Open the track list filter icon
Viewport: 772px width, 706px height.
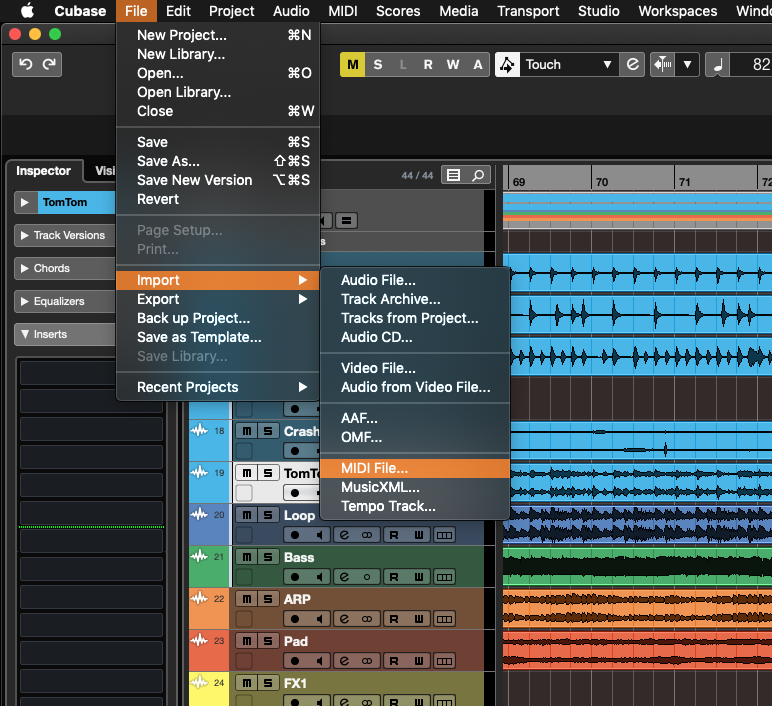(x=453, y=175)
